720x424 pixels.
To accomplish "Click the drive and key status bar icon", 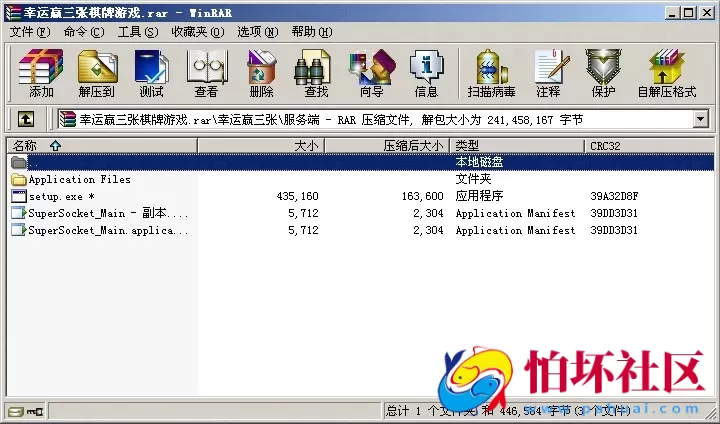I will (26, 410).
